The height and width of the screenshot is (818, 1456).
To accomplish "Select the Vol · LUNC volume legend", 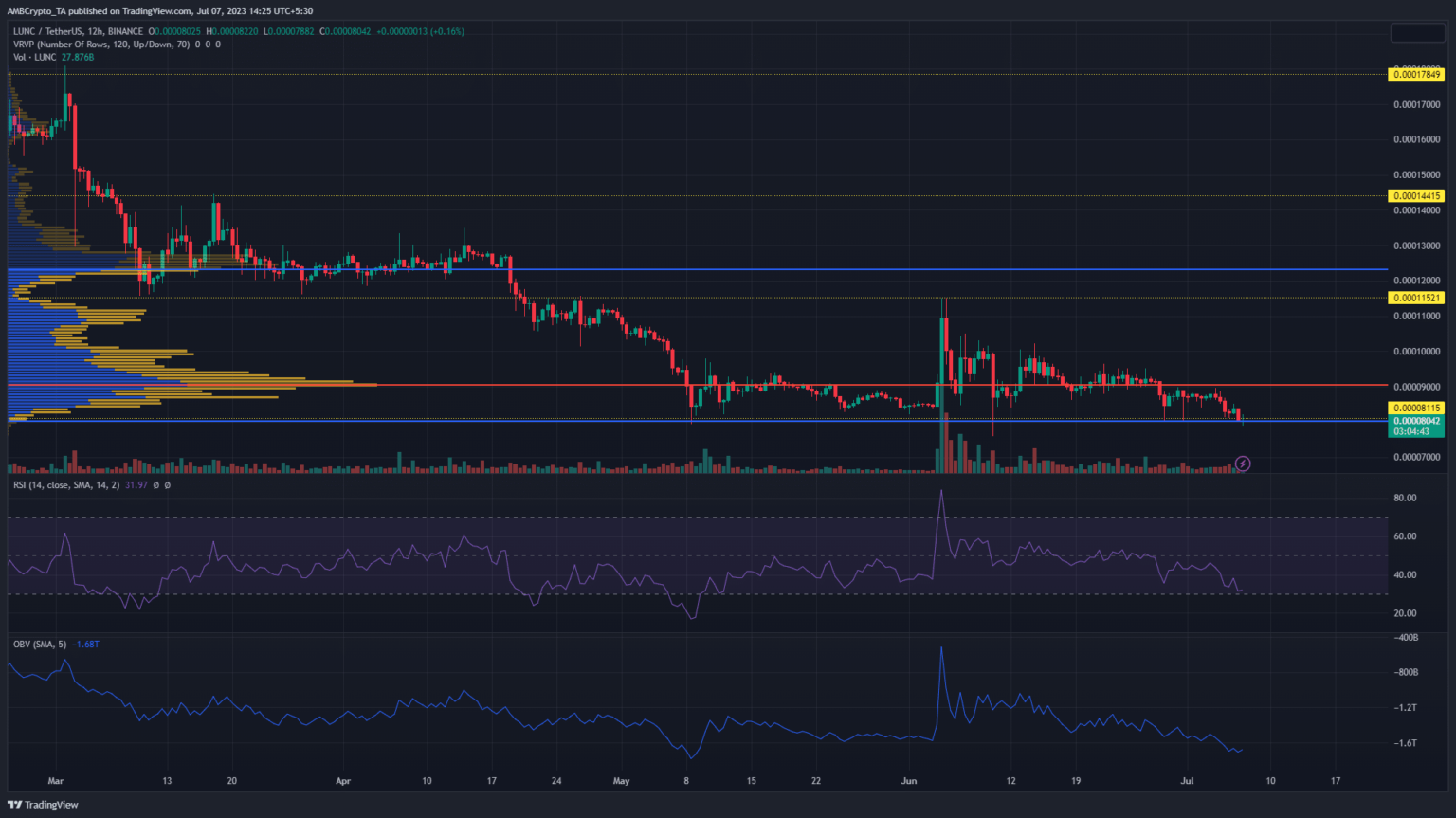I will (35, 58).
